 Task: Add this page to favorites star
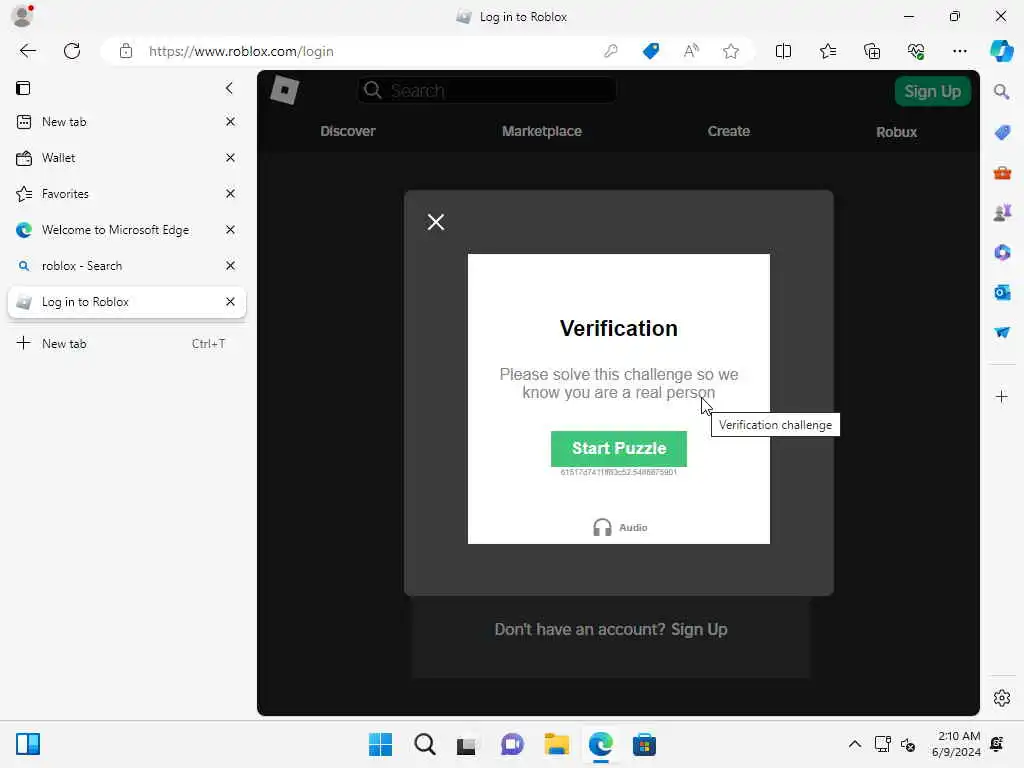[x=731, y=51]
